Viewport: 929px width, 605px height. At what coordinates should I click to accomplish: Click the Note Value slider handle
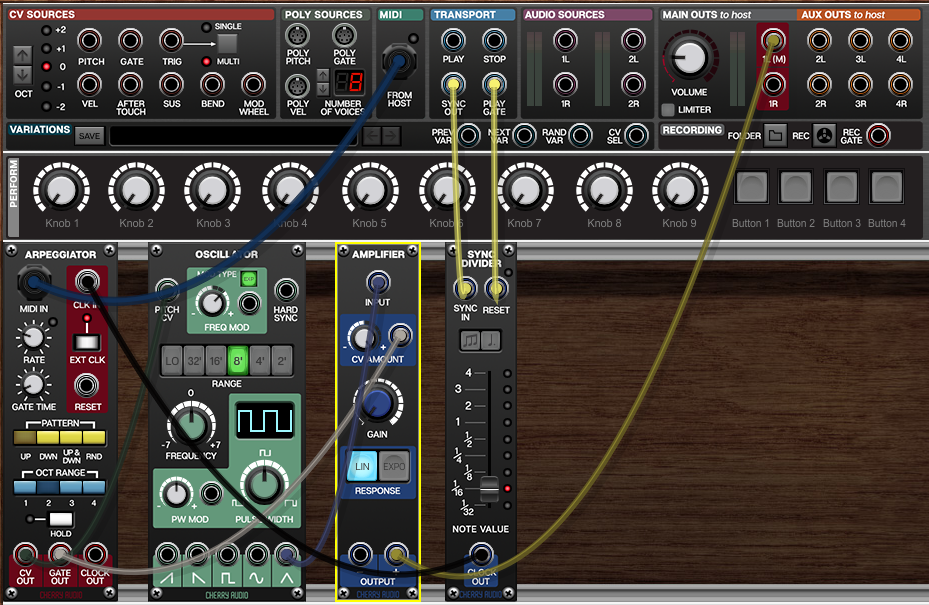[x=489, y=489]
